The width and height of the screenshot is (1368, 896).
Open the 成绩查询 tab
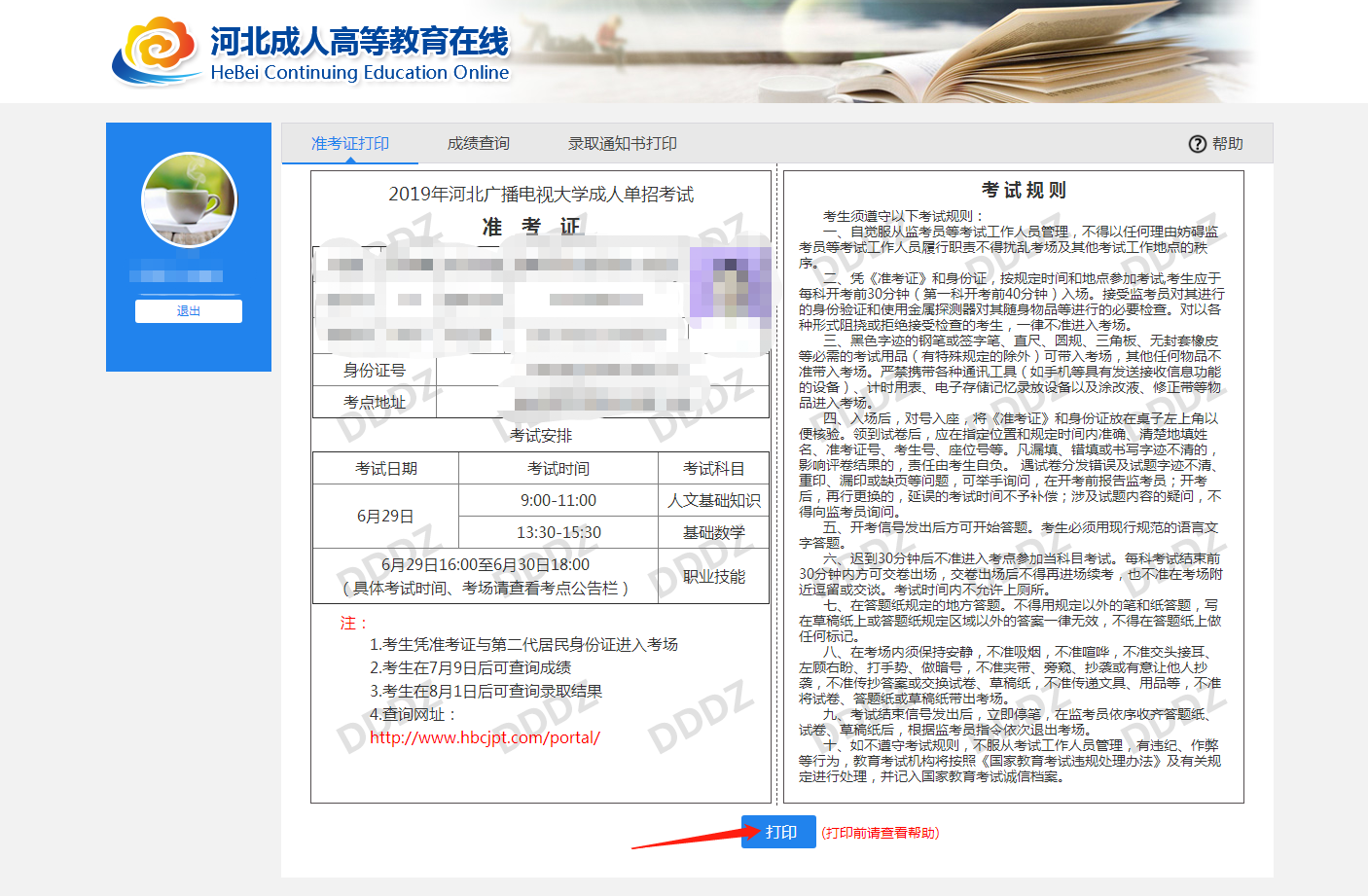[479, 144]
